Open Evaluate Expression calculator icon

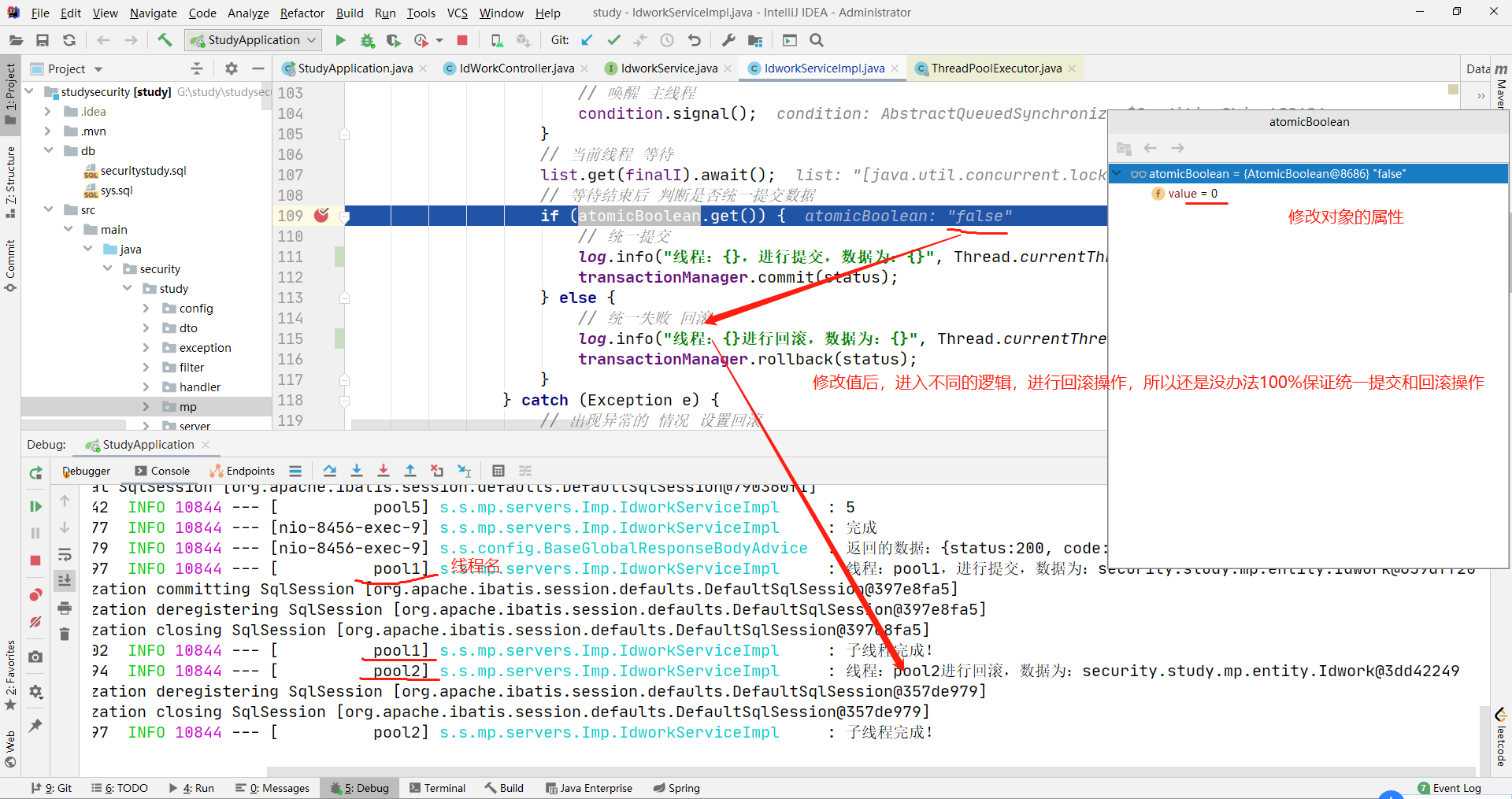coord(498,471)
